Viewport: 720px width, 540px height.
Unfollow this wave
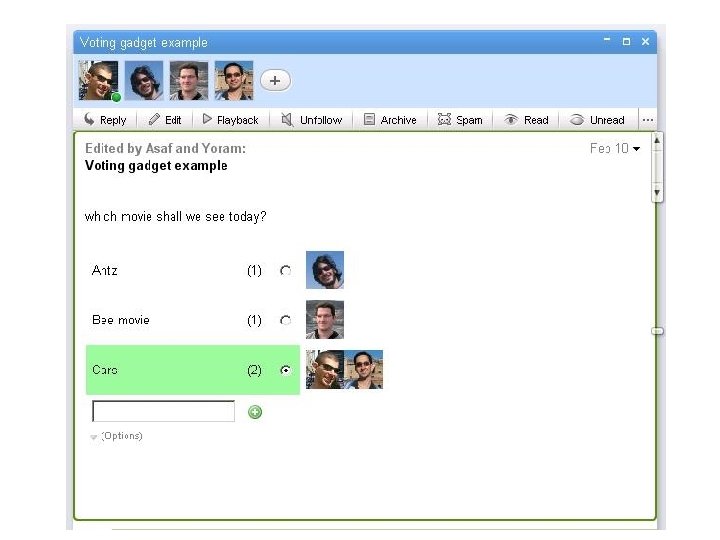click(312, 120)
